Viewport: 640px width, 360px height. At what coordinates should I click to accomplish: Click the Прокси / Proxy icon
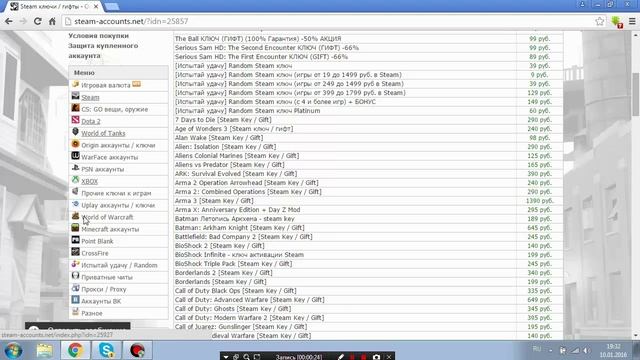(x=75, y=288)
